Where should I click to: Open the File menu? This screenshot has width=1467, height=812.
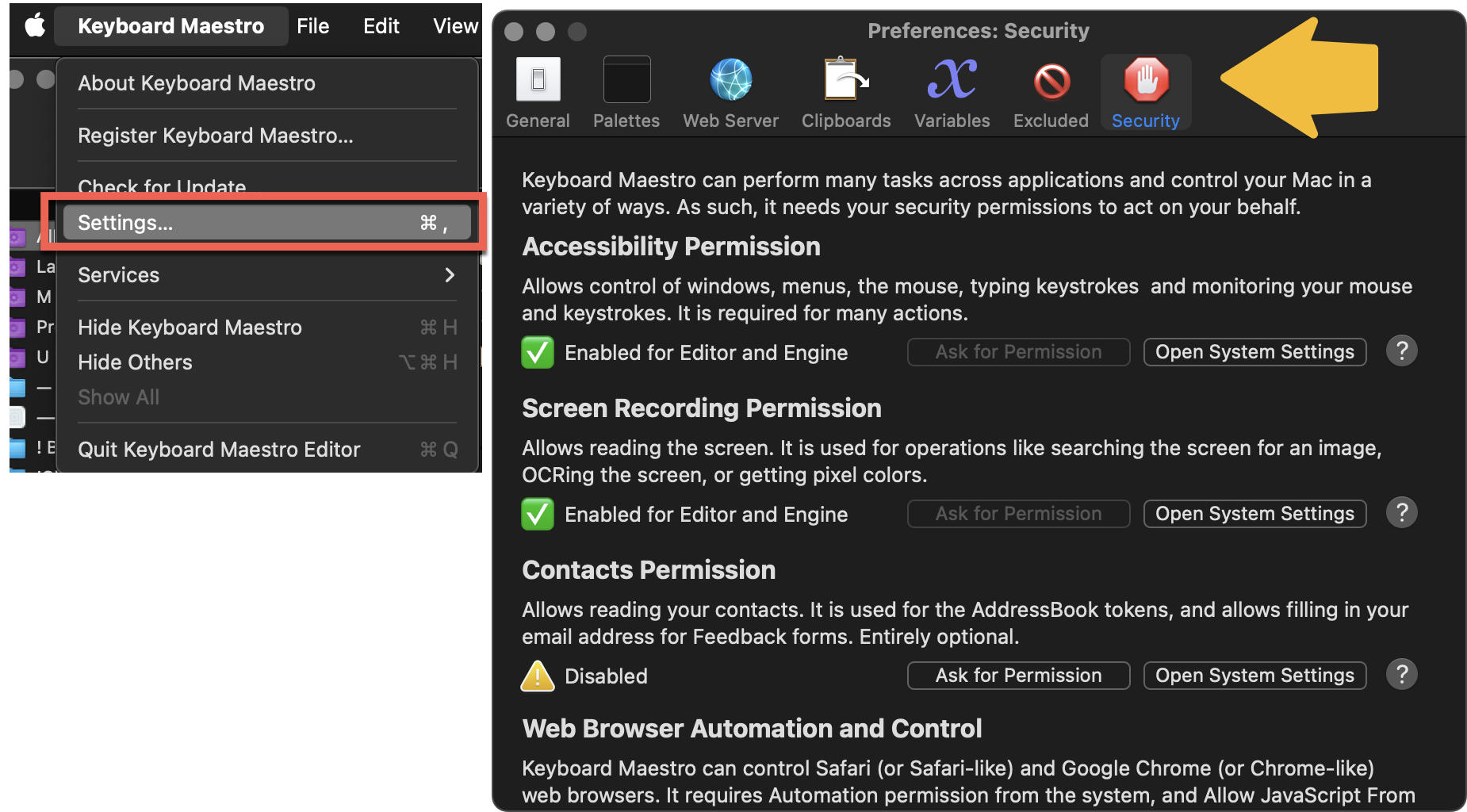coord(312,26)
